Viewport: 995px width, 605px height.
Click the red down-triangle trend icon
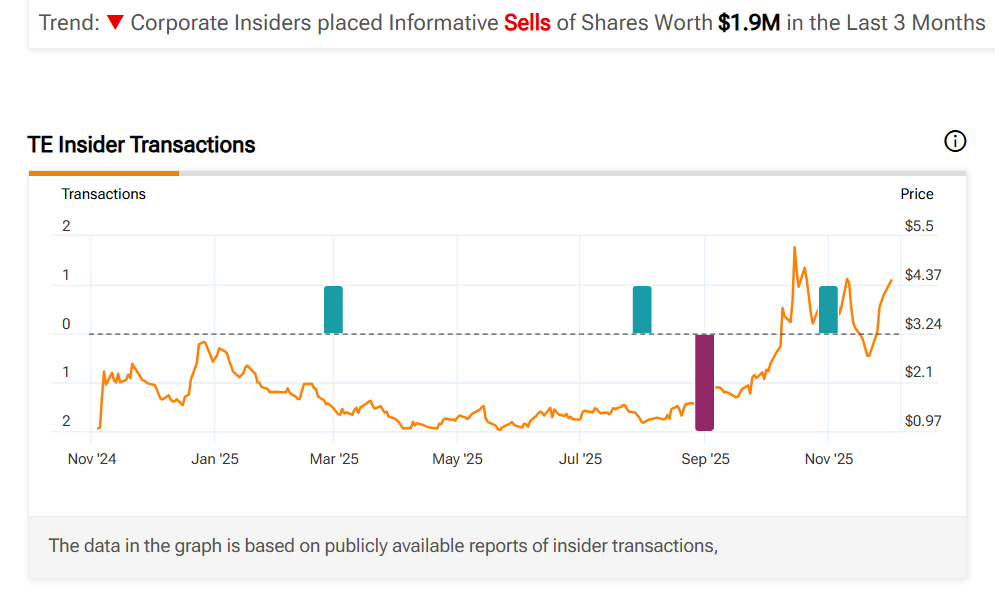click(115, 22)
